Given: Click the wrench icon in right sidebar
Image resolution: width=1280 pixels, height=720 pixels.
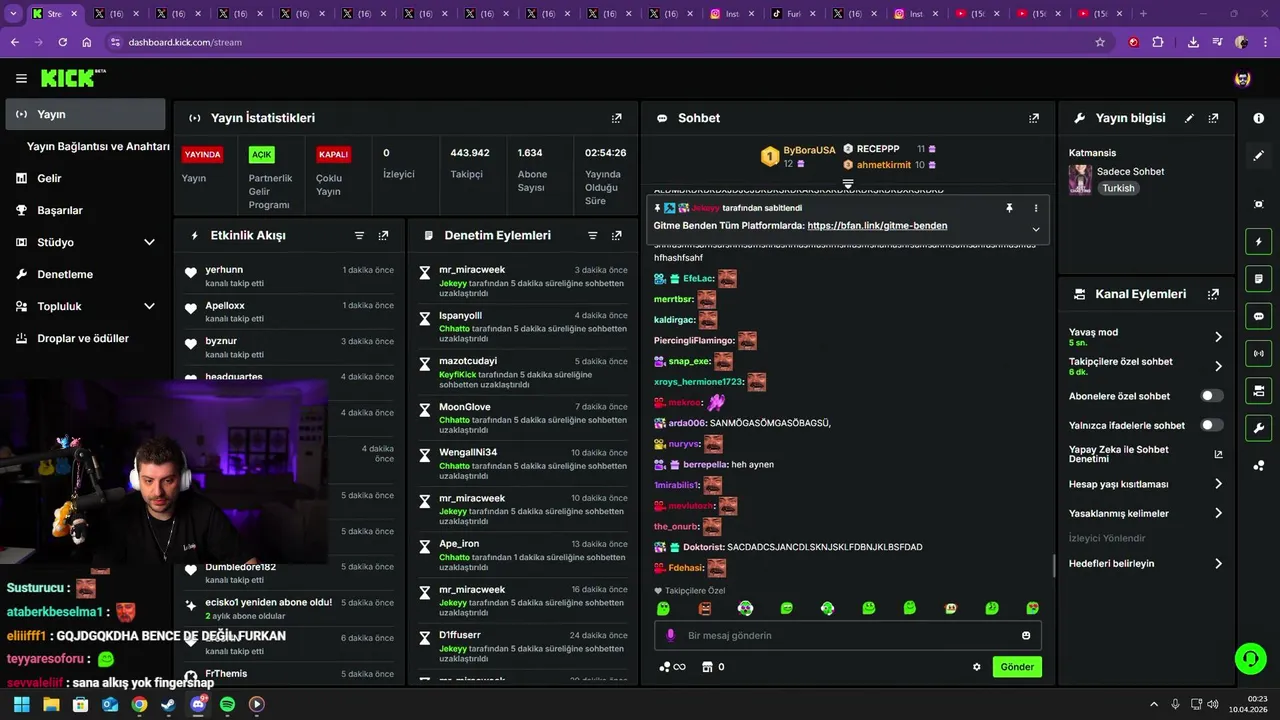Looking at the screenshot, I should click(x=1258, y=428).
